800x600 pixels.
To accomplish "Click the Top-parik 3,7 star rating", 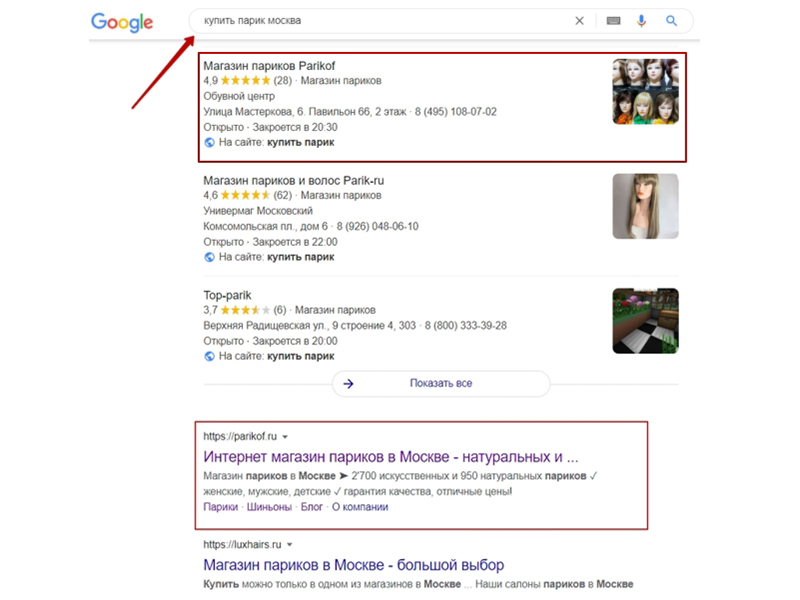I will point(245,310).
